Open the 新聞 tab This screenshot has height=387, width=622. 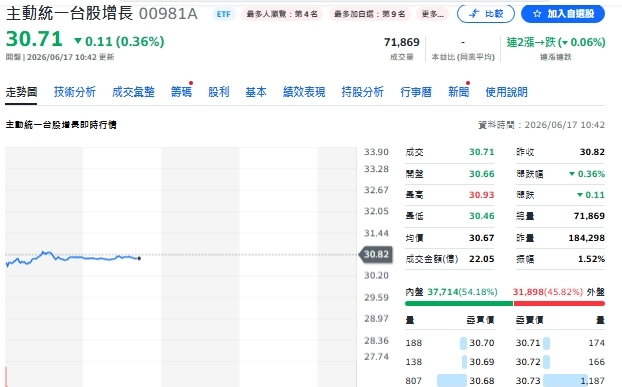point(459,92)
